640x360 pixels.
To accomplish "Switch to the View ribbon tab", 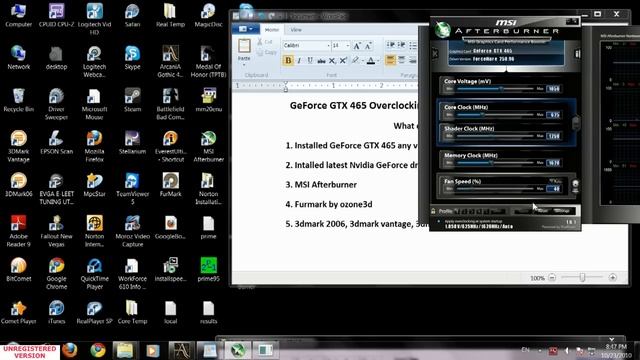I will [x=296, y=30].
